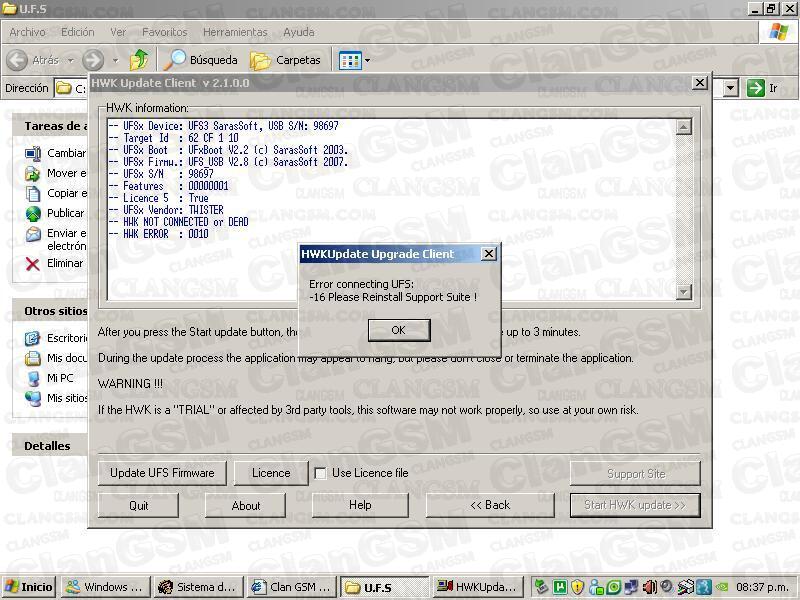Click the yellow up-folder toolbar icon

pos(138,59)
